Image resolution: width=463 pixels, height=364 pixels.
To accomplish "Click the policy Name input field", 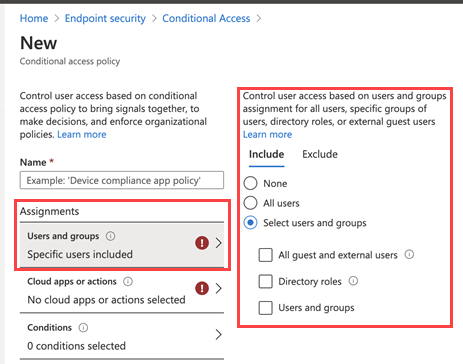I will [x=122, y=180].
